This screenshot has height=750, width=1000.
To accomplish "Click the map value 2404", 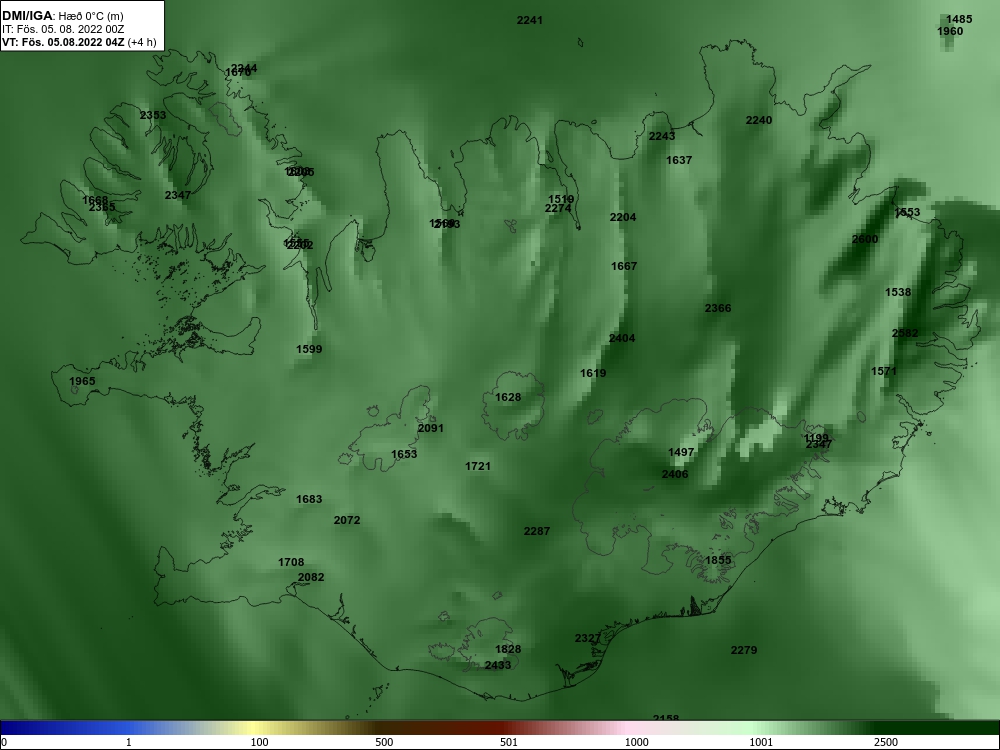I will pyautogui.click(x=622, y=338).
